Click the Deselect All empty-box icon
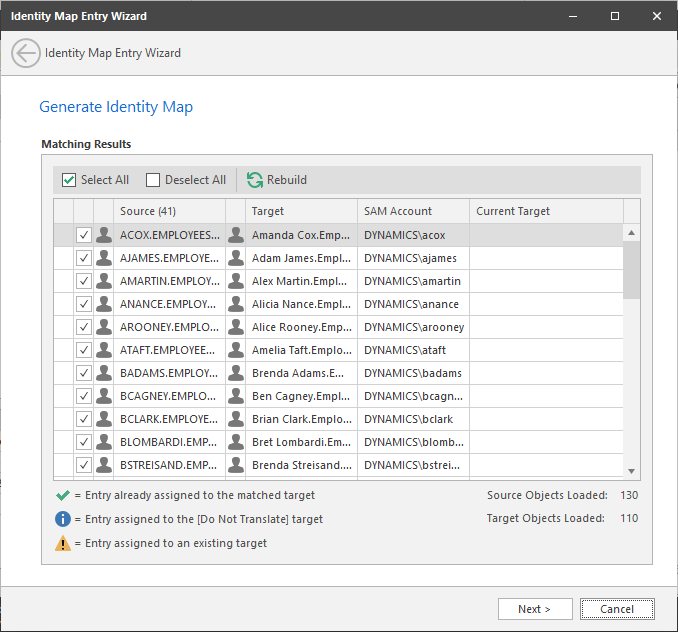The width and height of the screenshot is (678, 632). (x=153, y=180)
